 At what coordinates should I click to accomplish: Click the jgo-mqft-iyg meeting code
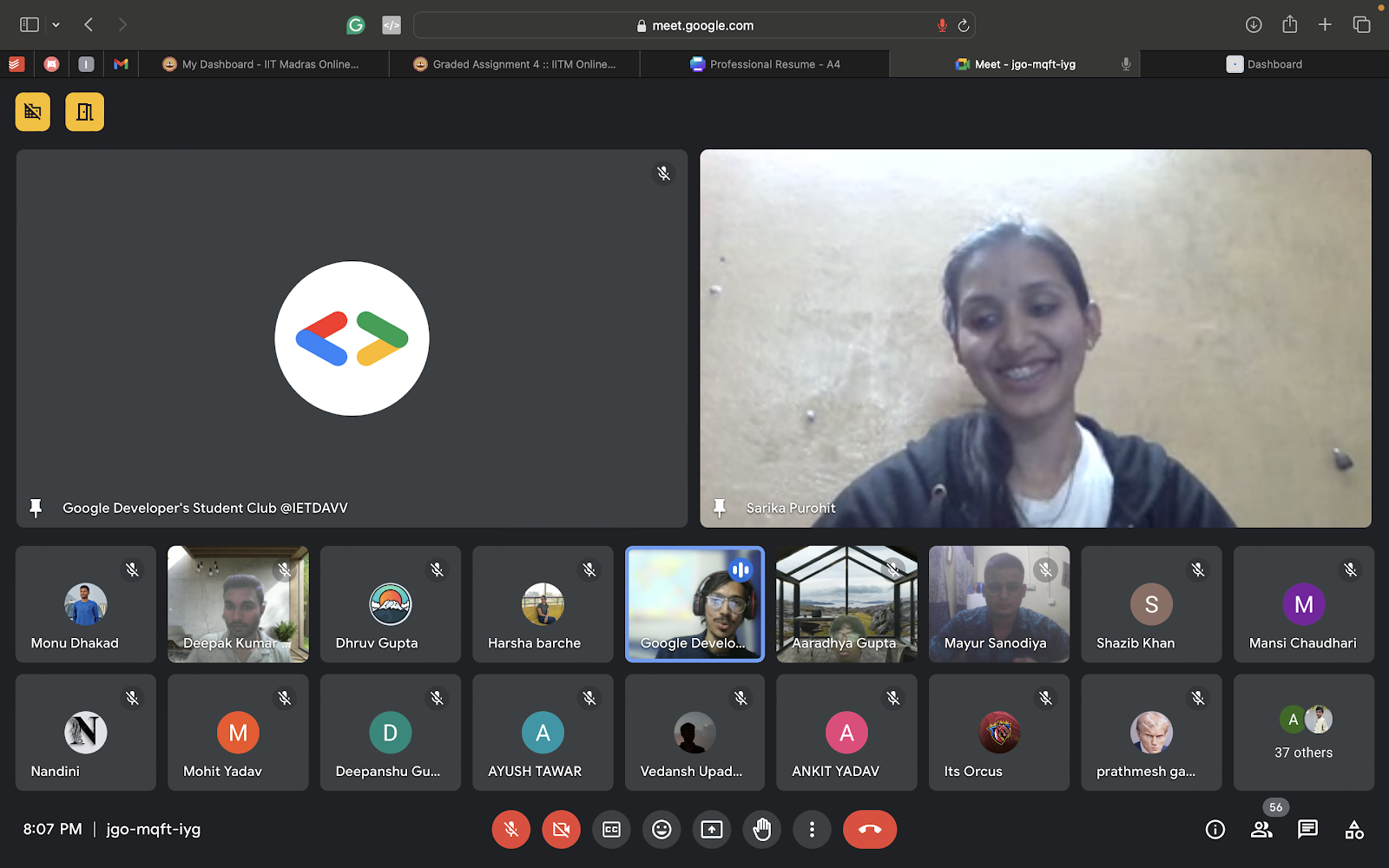[x=154, y=829]
